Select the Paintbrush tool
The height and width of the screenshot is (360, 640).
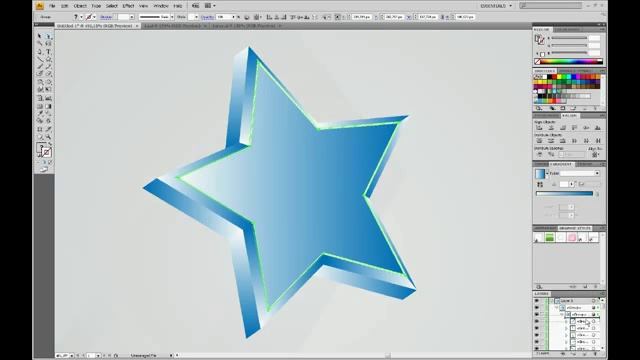coord(40,67)
